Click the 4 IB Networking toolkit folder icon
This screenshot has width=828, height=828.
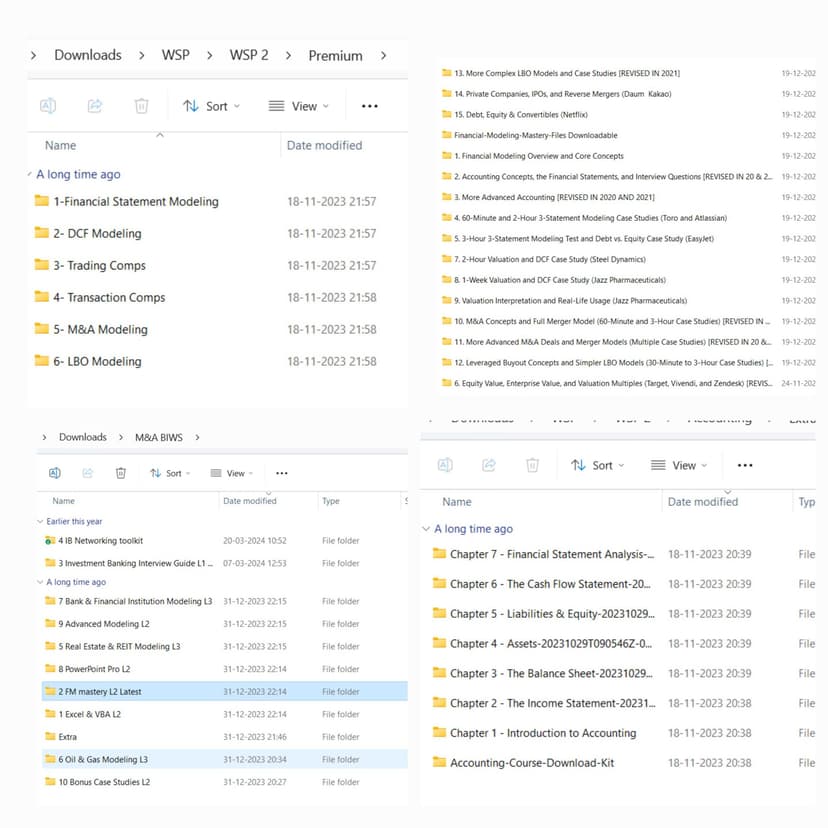pos(50,541)
